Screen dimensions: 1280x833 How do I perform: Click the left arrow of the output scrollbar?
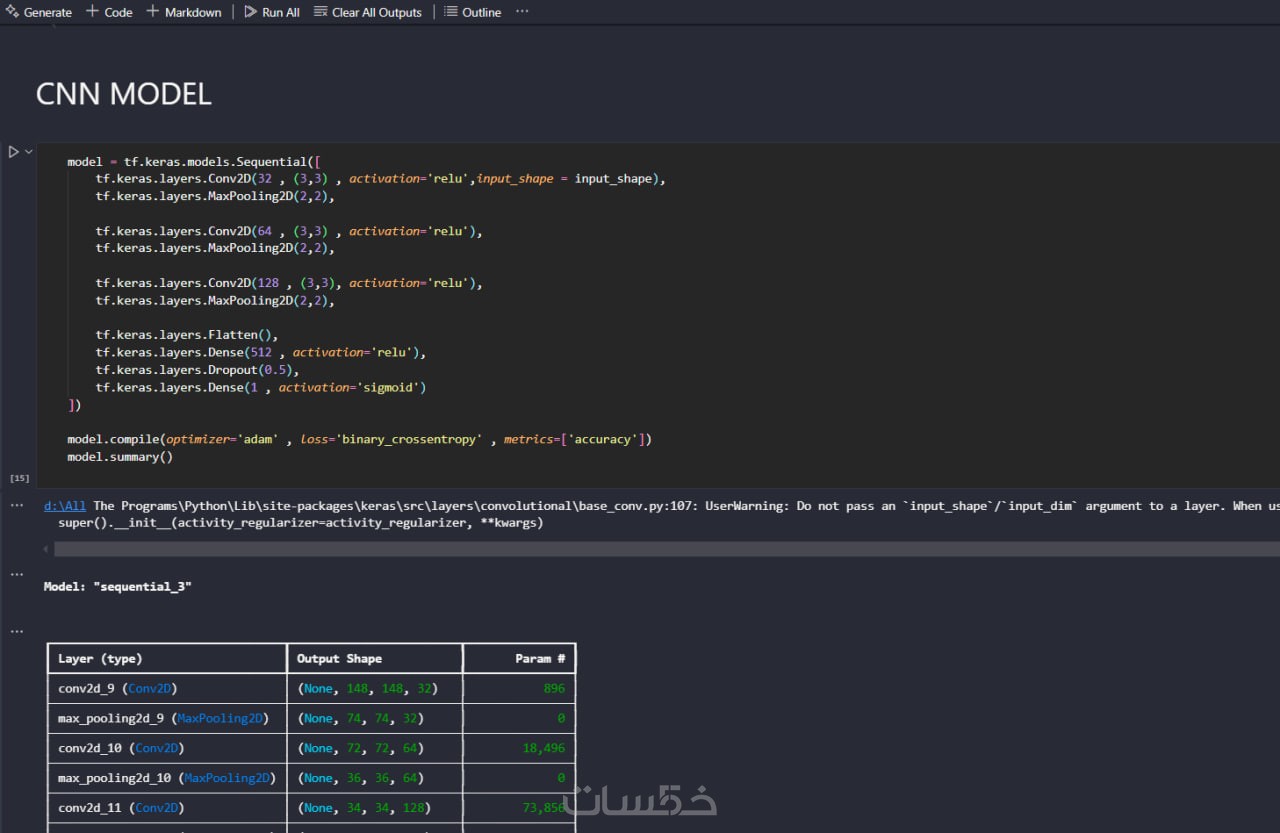[x=47, y=549]
